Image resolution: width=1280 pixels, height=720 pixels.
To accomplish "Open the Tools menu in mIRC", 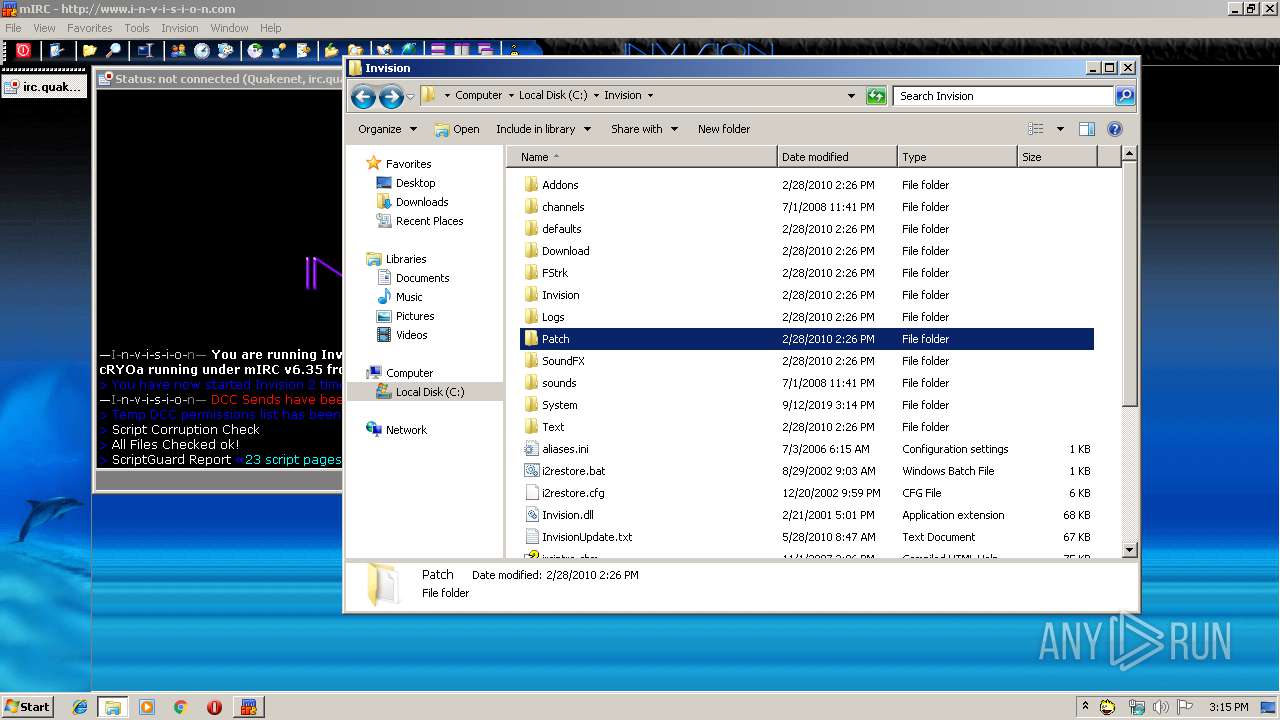I will (137, 28).
